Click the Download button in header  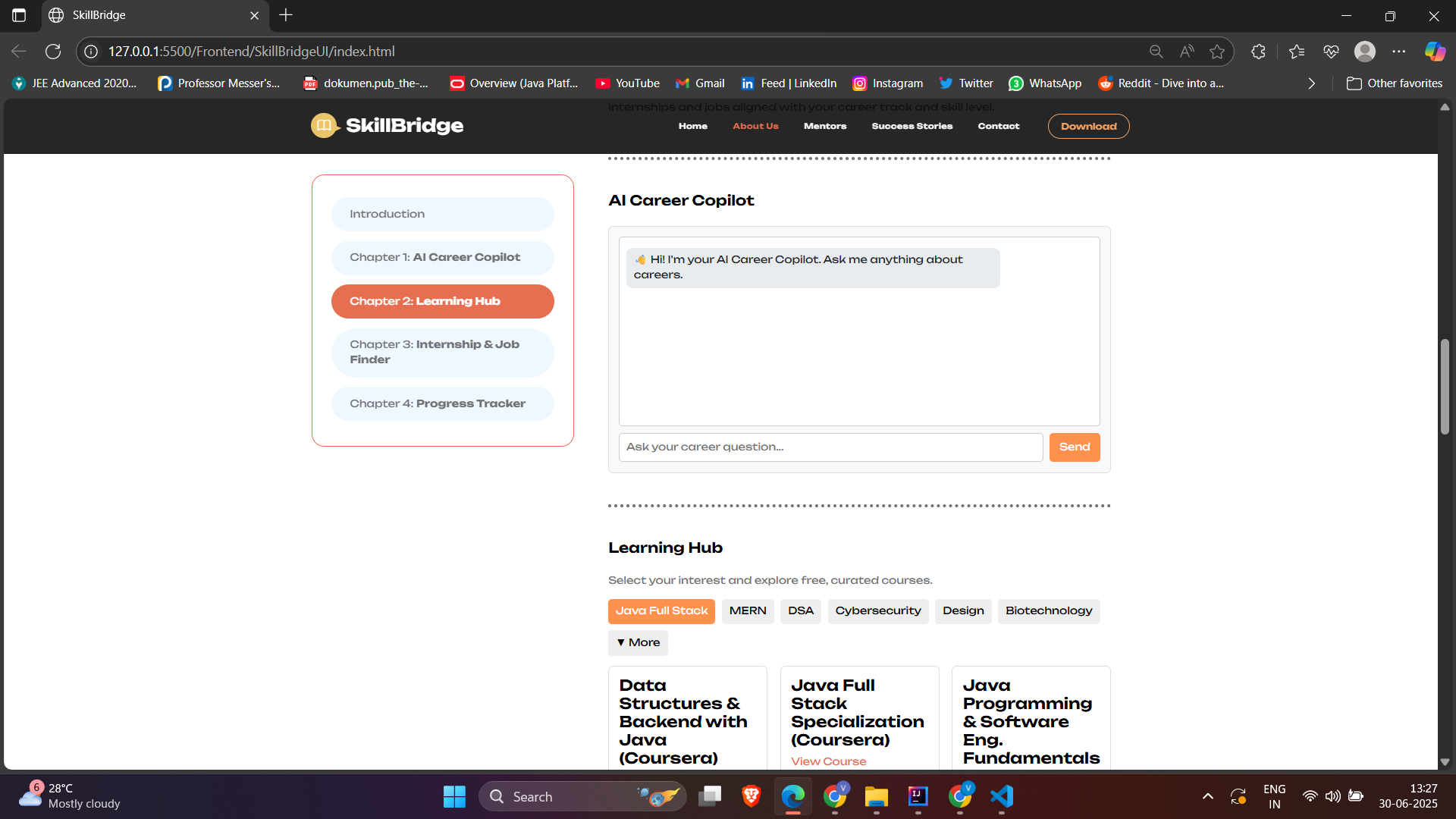tap(1088, 127)
